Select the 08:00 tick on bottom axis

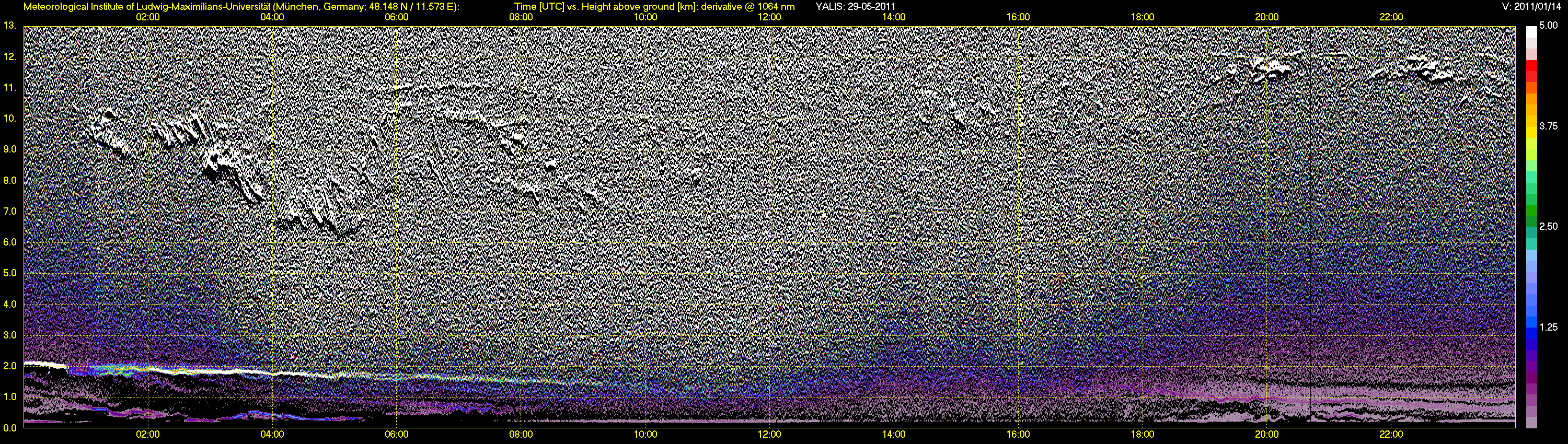[521, 434]
